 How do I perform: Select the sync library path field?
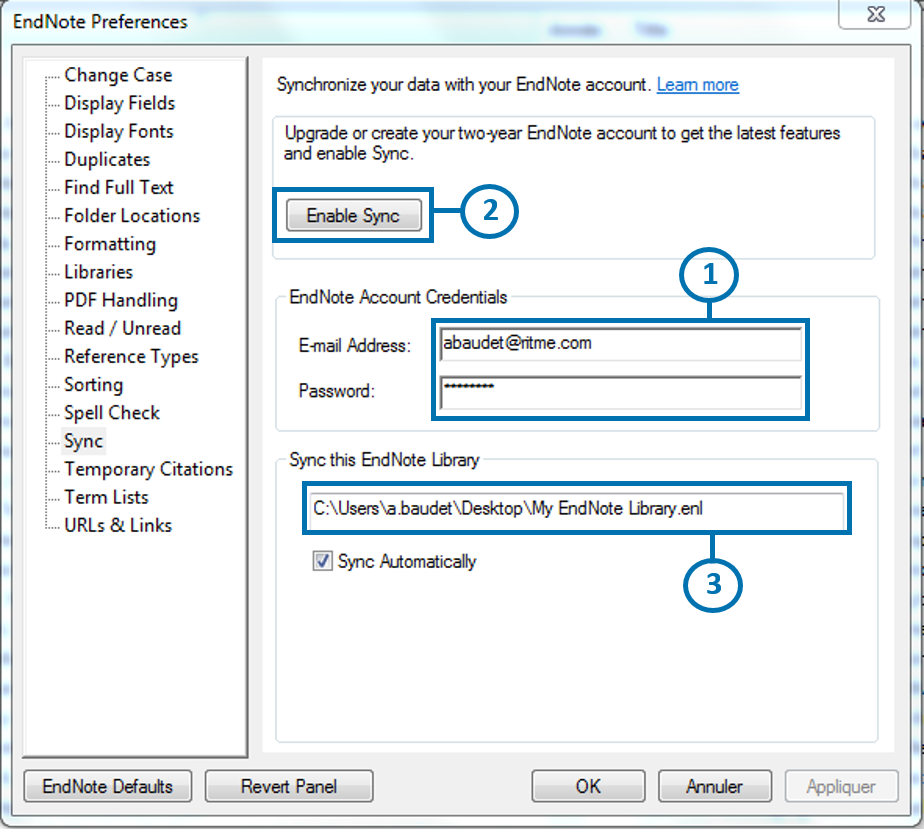click(577, 508)
